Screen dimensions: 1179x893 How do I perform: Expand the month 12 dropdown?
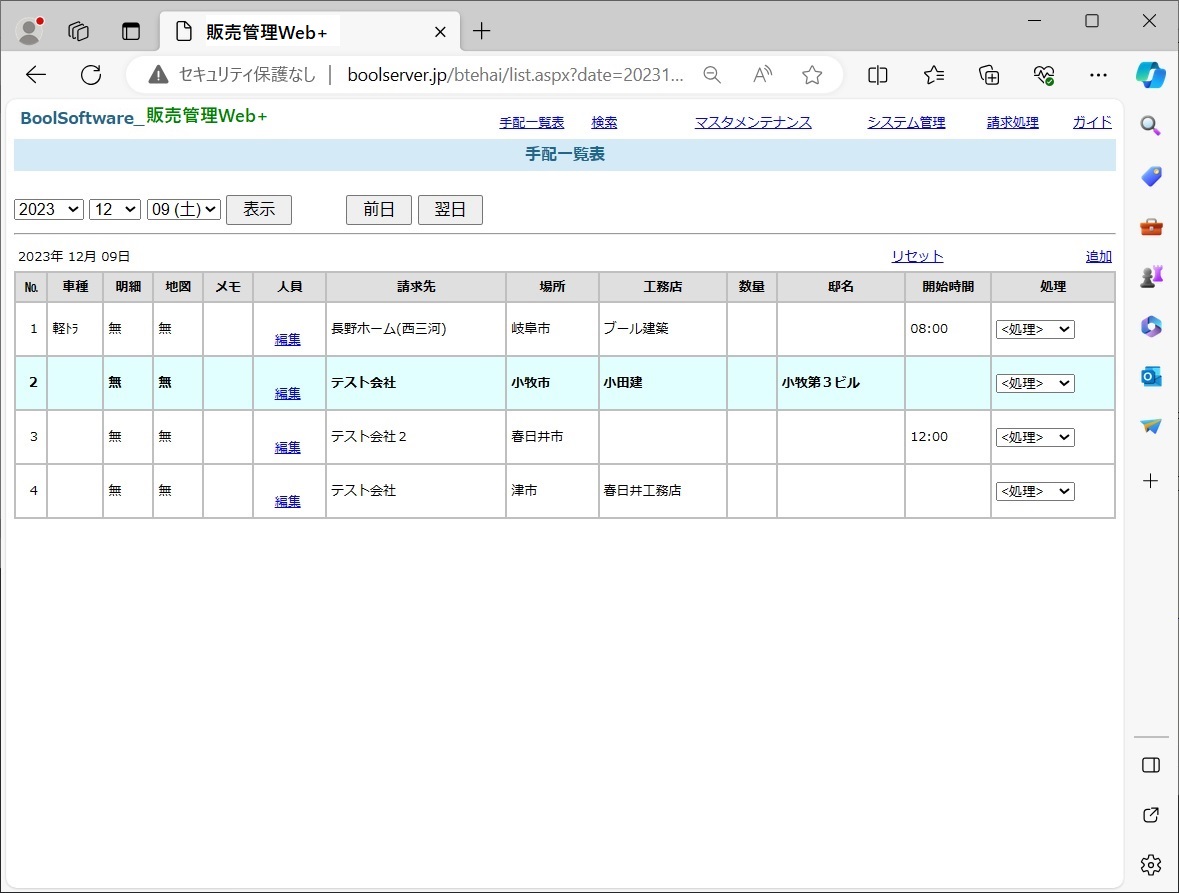click(x=115, y=209)
